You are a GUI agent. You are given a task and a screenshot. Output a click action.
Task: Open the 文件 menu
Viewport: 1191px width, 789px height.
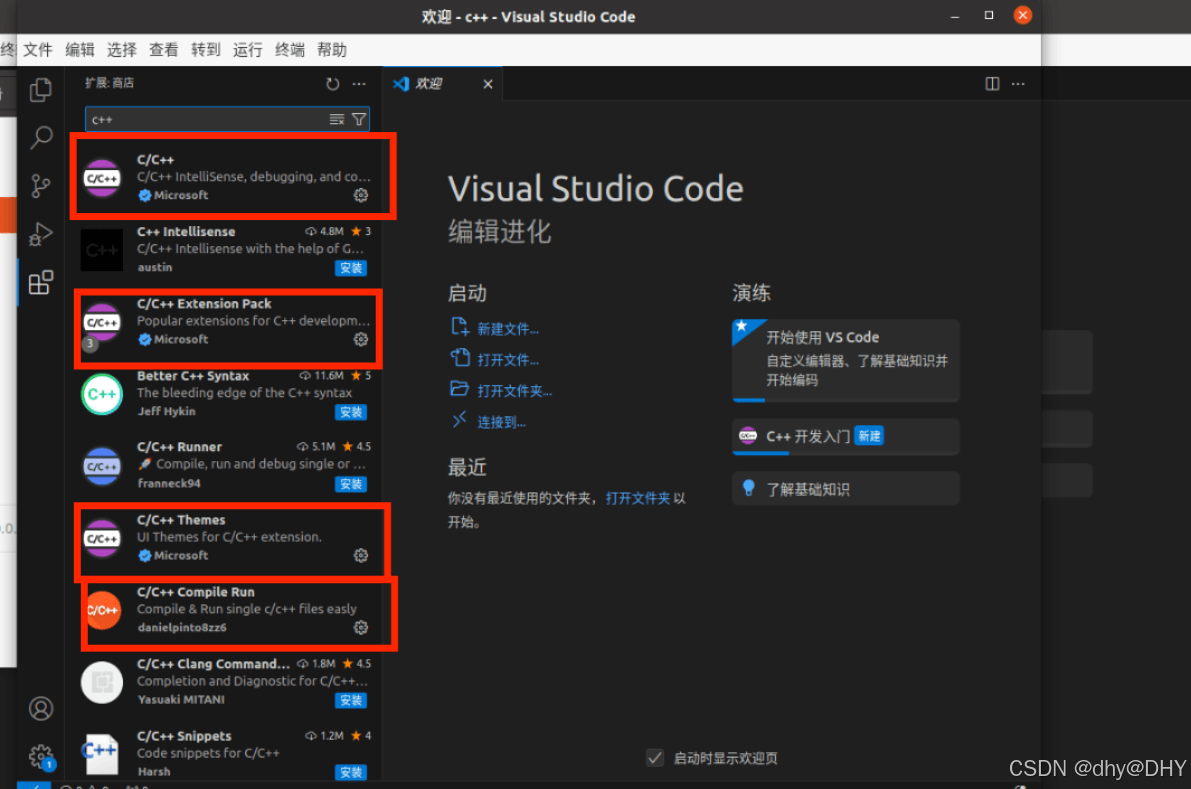pyautogui.click(x=38, y=50)
